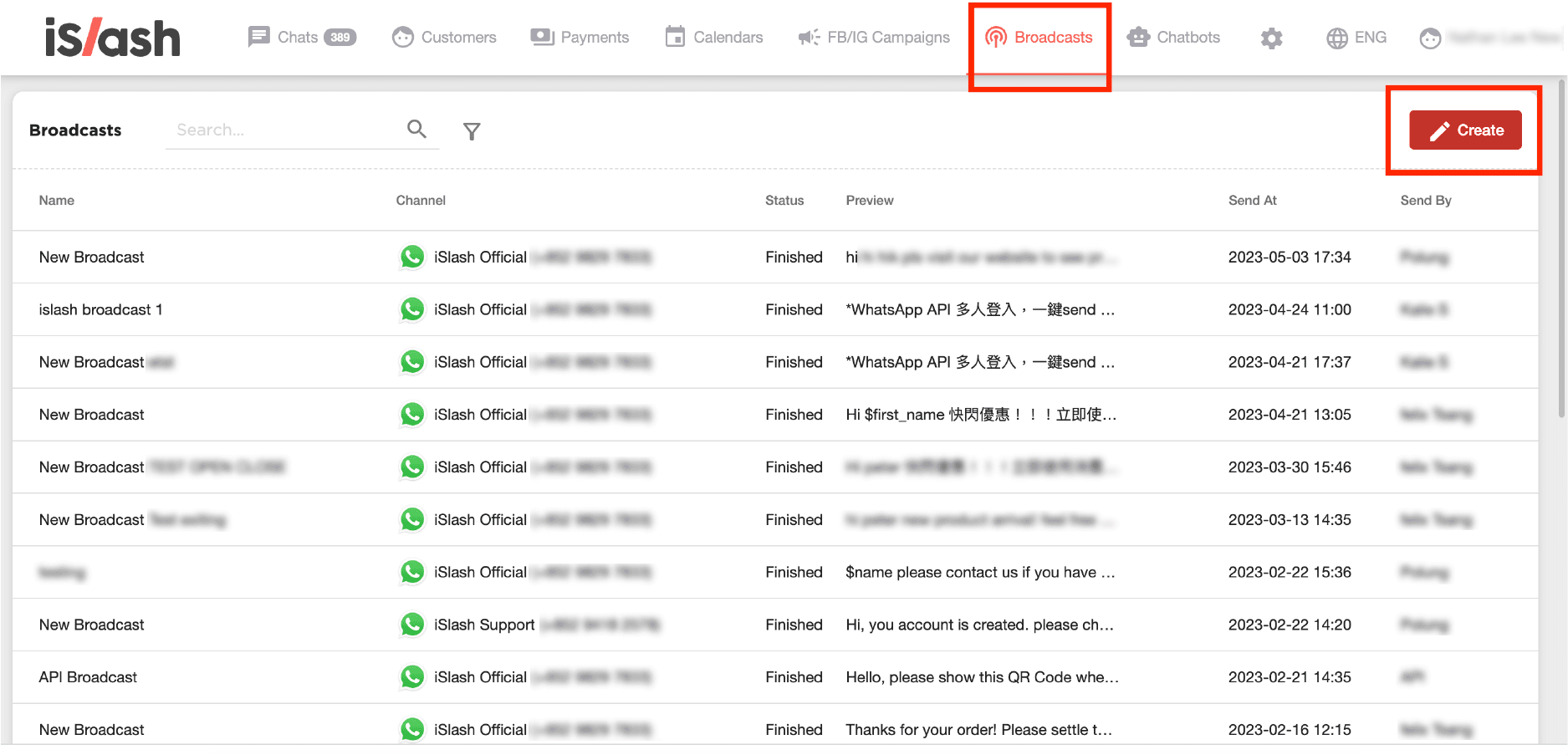Click WhatsApp icon in iSlash Support row
The height and width of the screenshot is (755, 1568).
point(411,625)
